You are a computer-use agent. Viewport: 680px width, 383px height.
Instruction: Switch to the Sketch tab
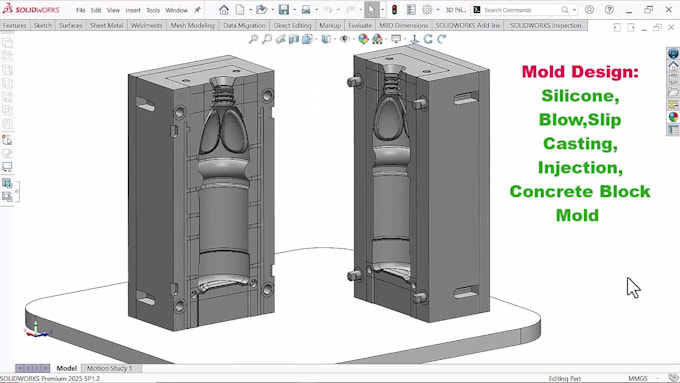(x=42, y=26)
